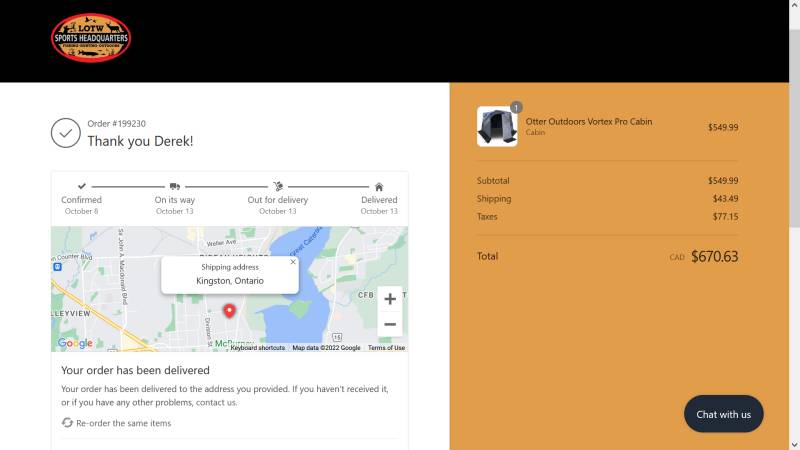Click the re-order refresh arrows icon
The image size is (800, 450).
pos(67,422)
